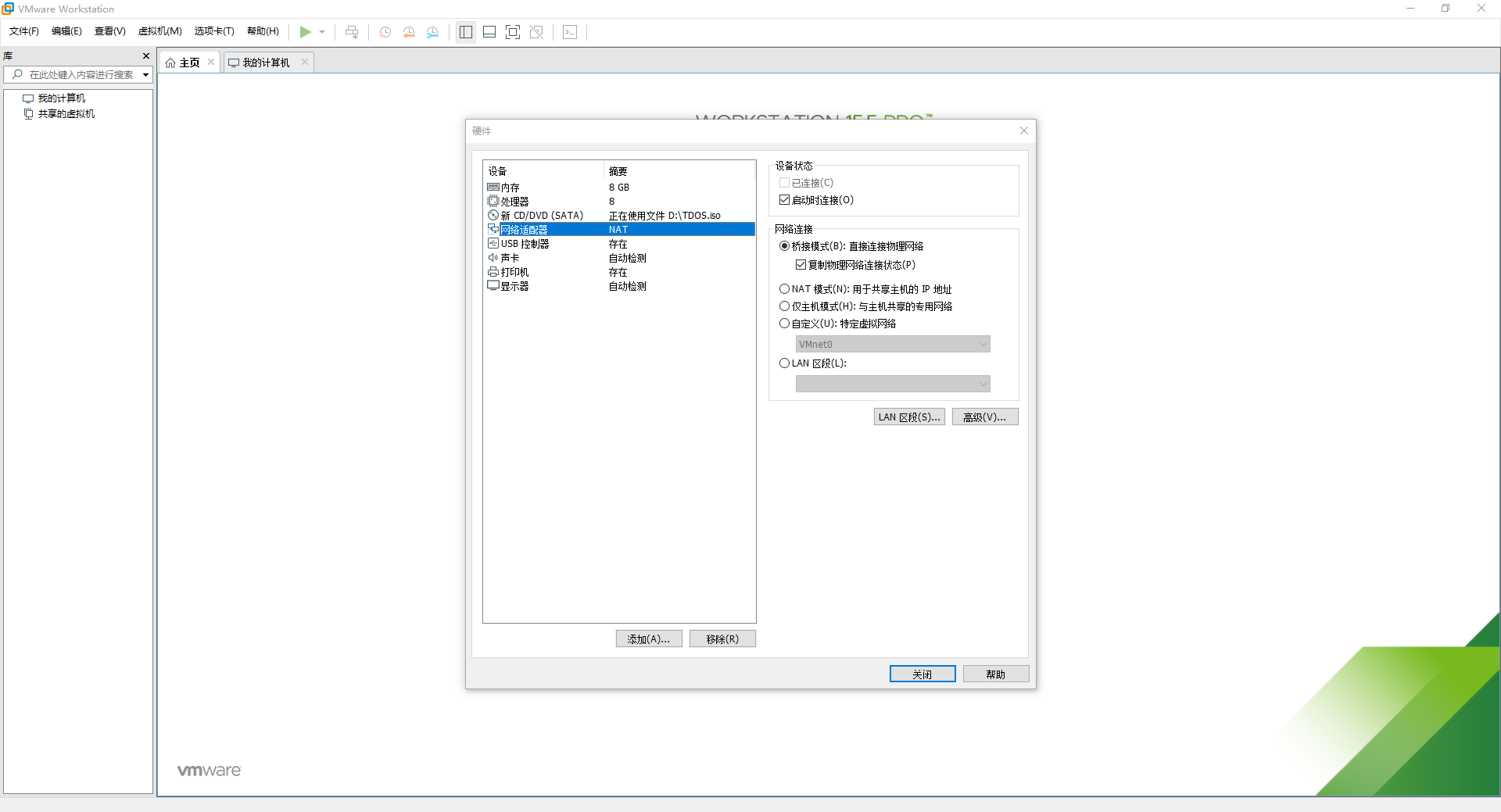The height and width of the screenshot is (812, 1501).
Task: Select NAT 模式(N) radio option
Action: click(x=784, y=289)
